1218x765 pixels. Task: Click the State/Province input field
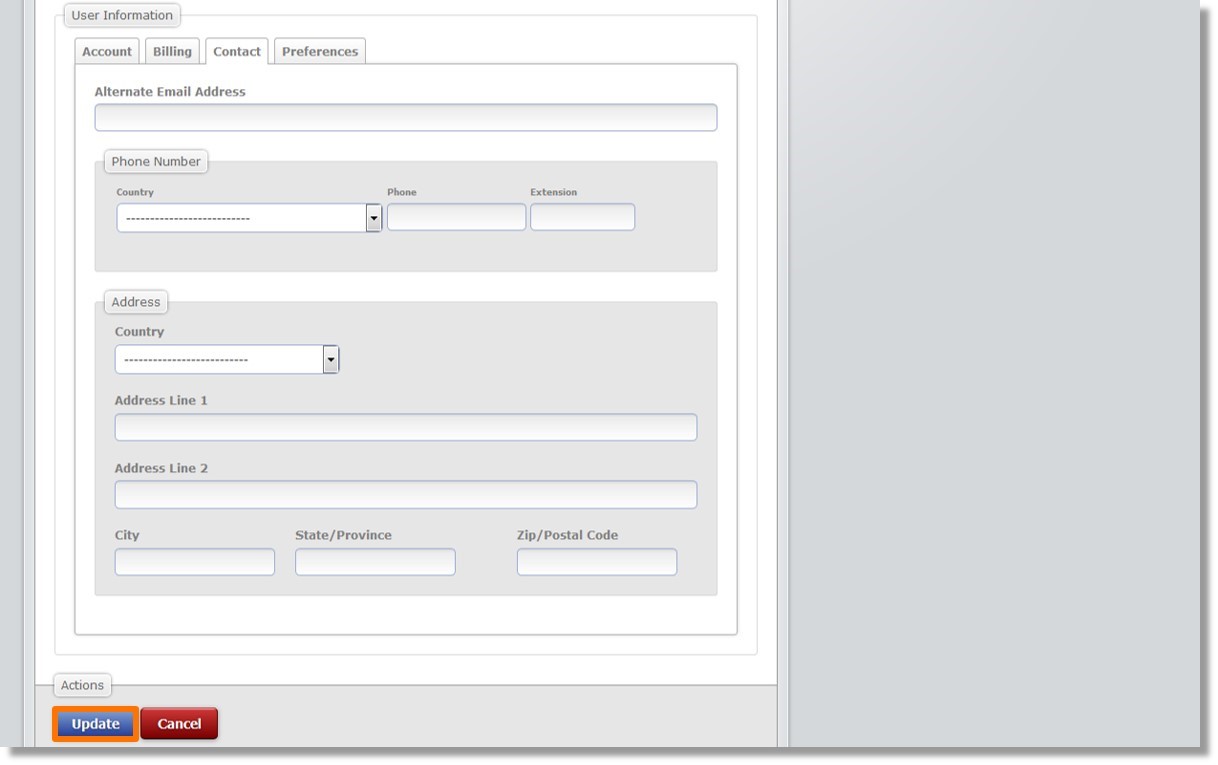[x=375, y=562]
